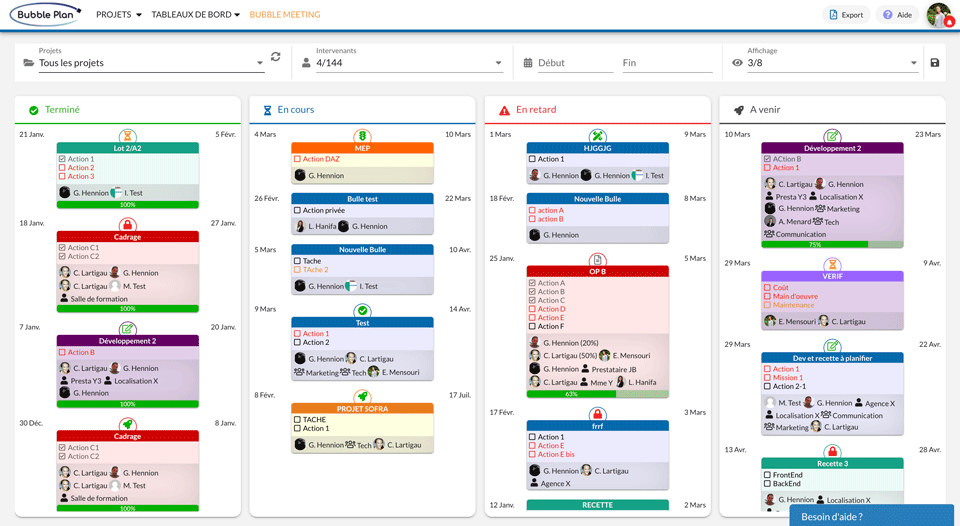Click the Fin date field
Screen dimensions: 960x526
point(667,62)
